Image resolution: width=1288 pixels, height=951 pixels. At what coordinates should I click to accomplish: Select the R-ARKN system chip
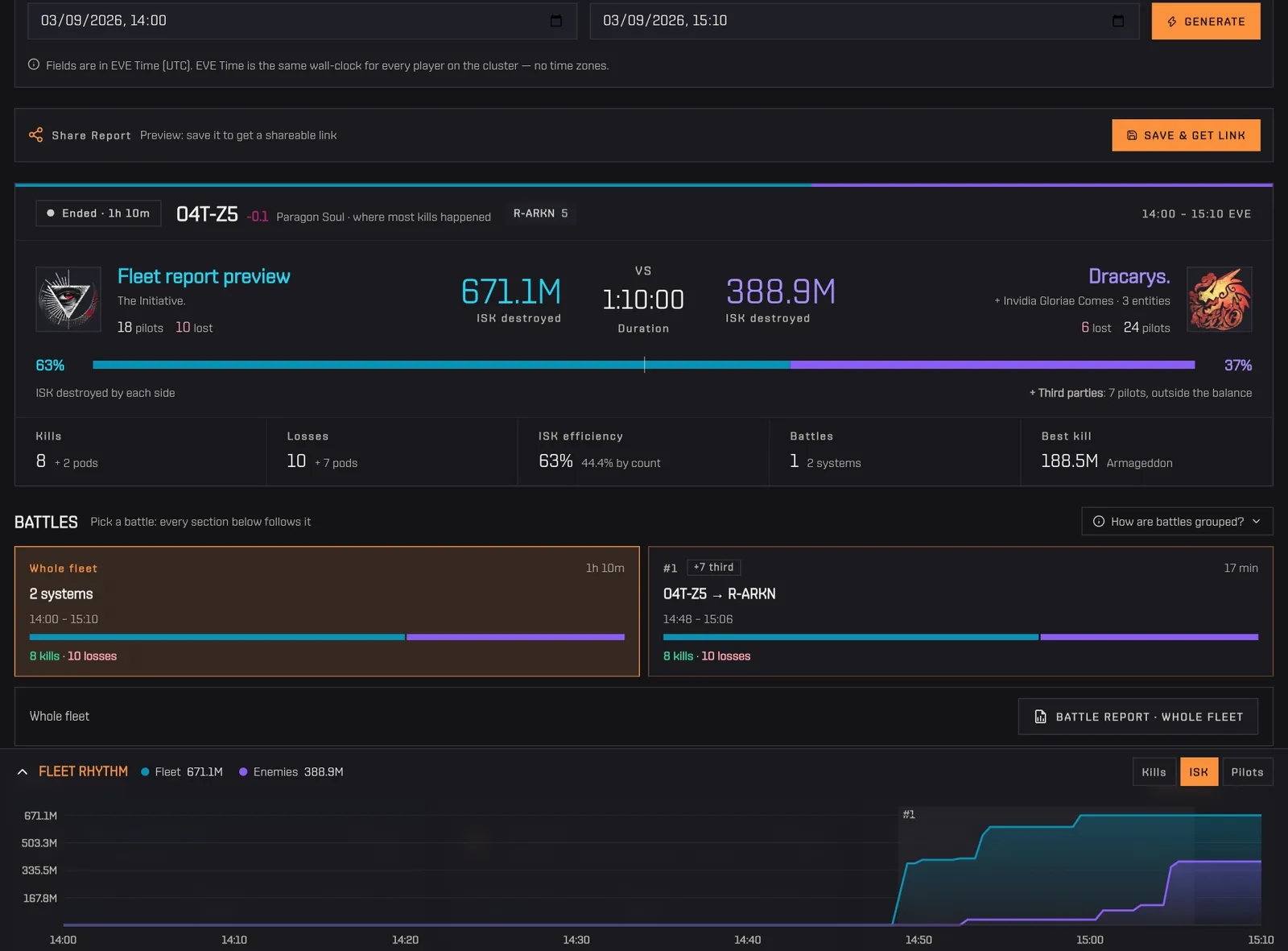coord(541,213)
